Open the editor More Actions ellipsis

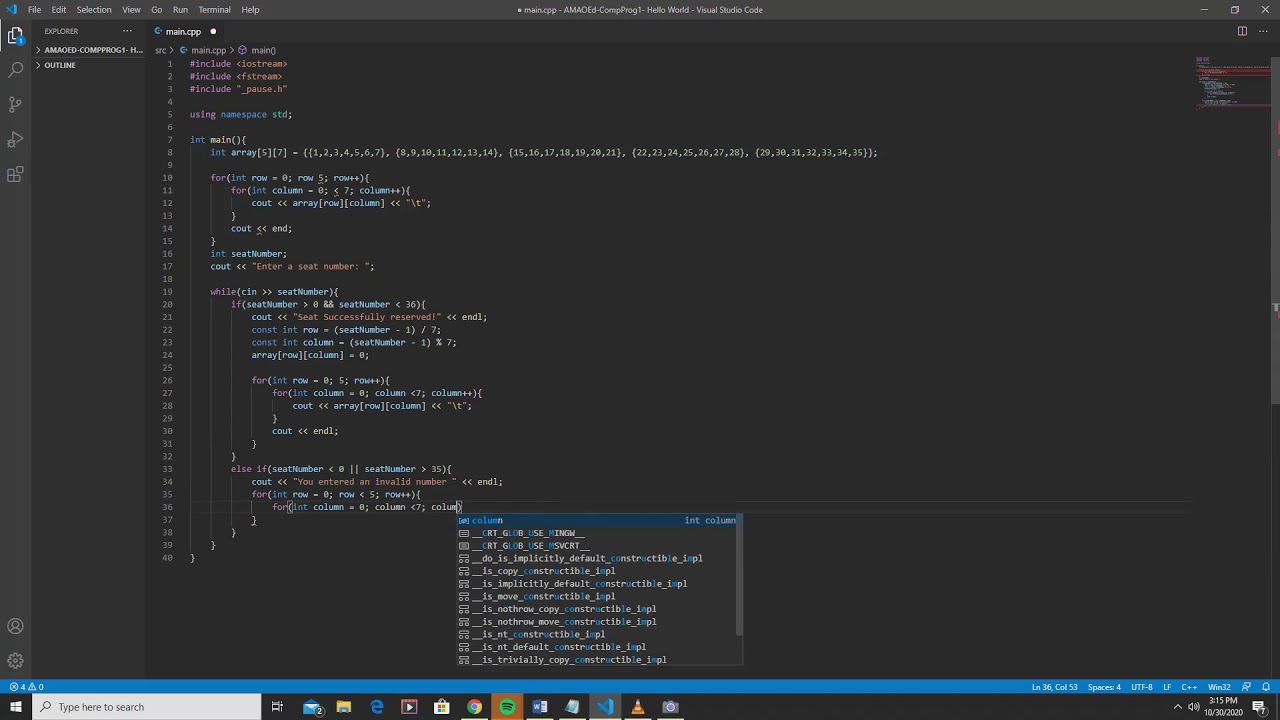pyautogui.click(x=1262, y=31)
